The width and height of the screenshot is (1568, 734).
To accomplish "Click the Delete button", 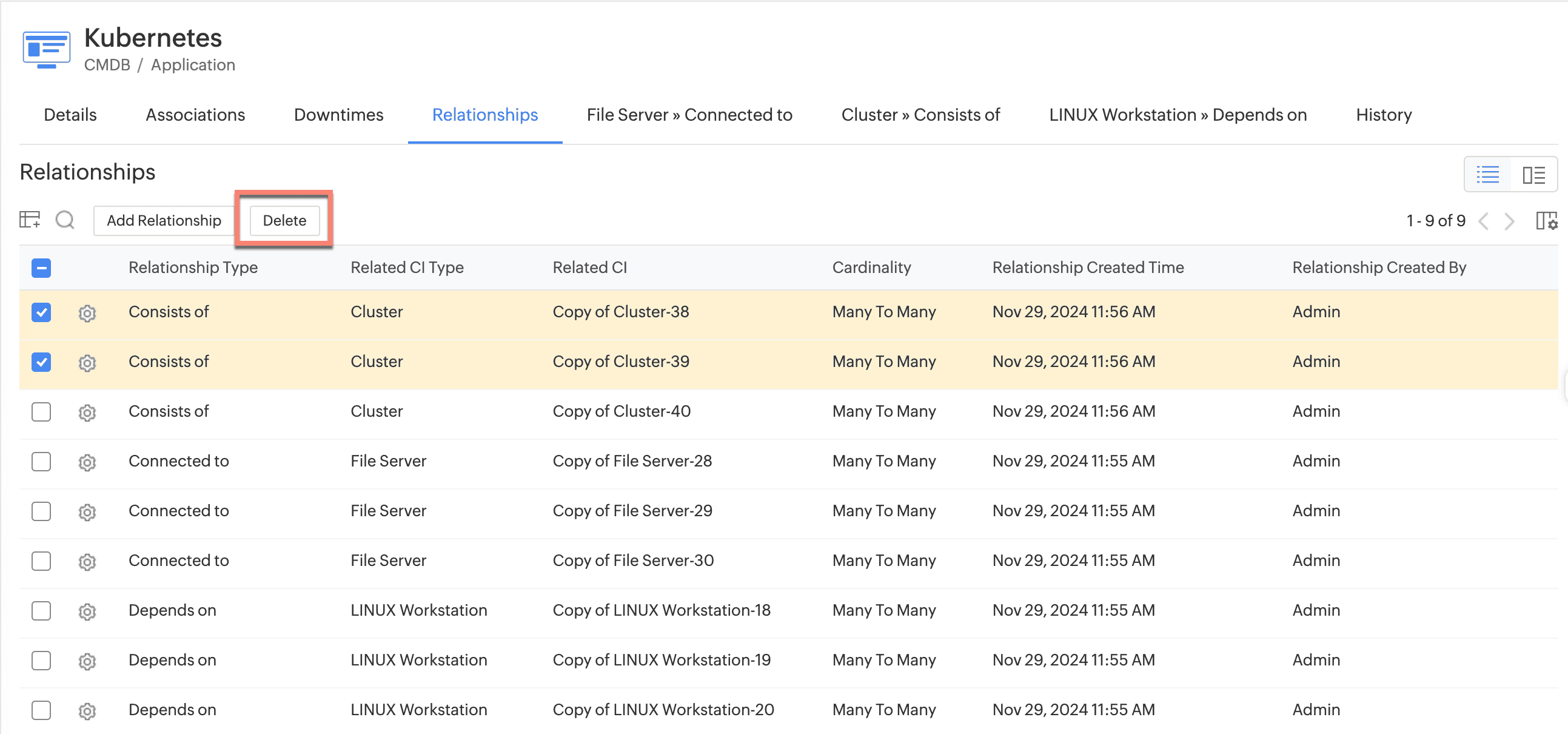I will click(284, 221).
